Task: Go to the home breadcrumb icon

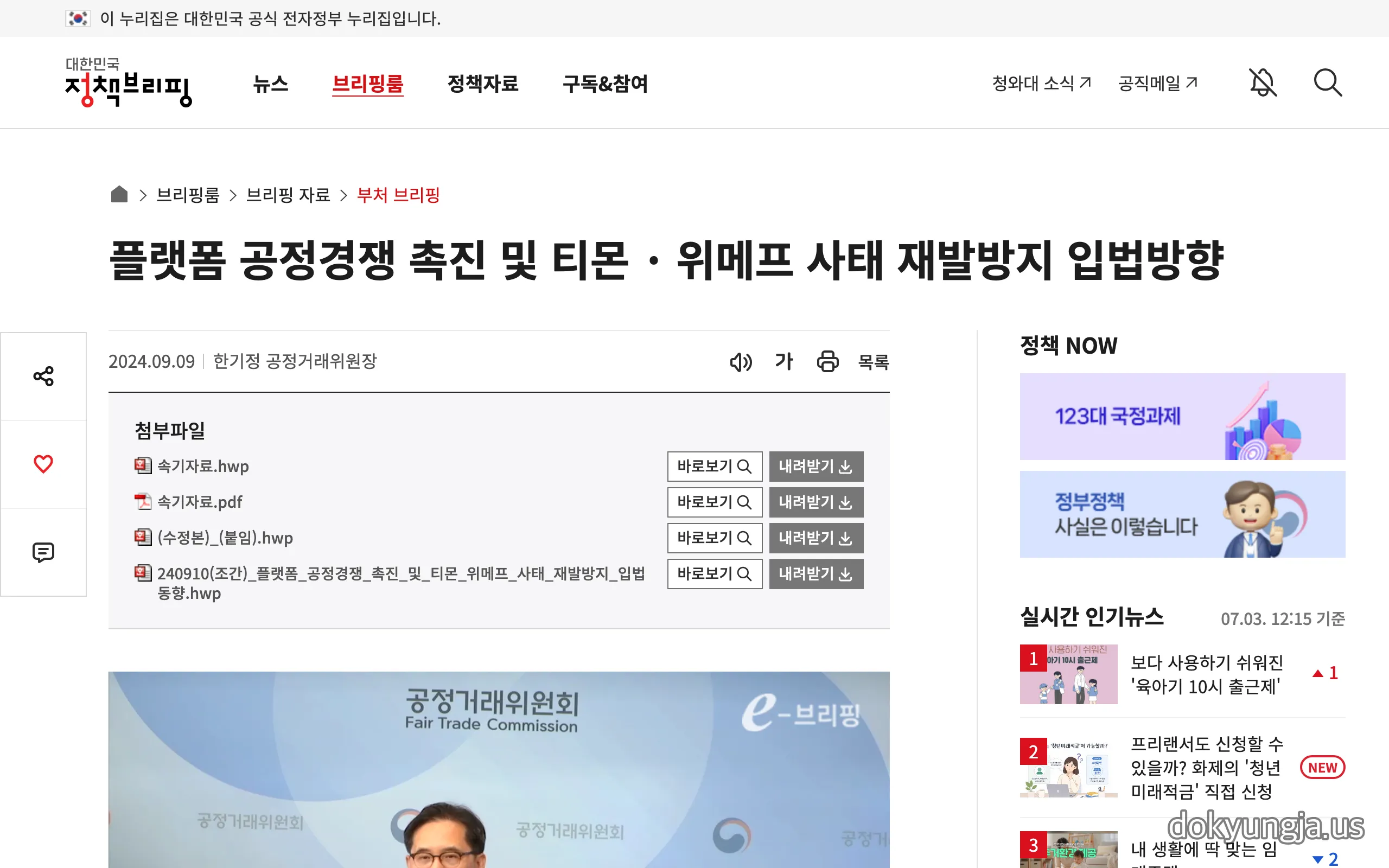Action: tap(119, 194)
